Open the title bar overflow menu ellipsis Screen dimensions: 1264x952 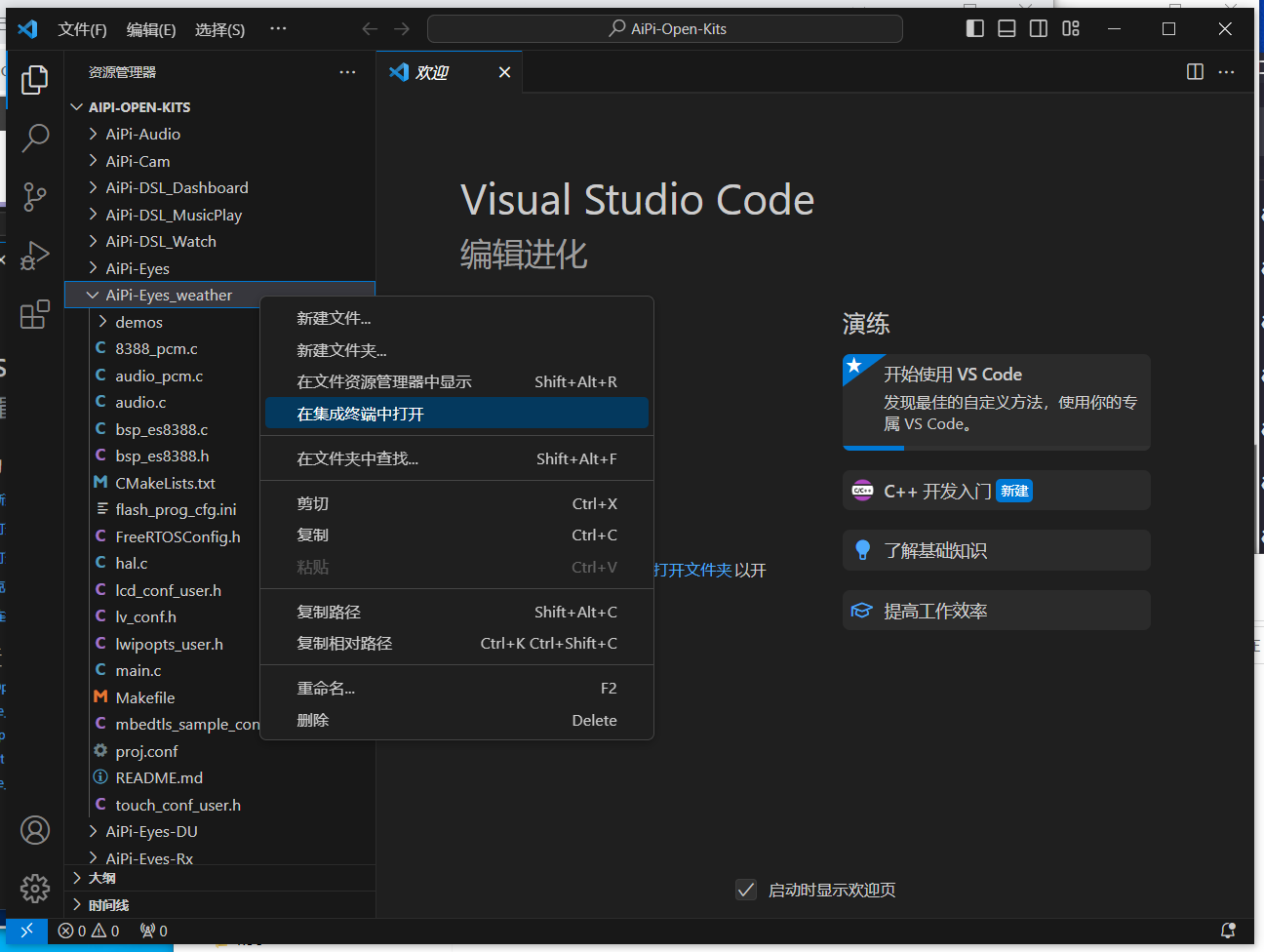pyautogui.click(x=278, y=28)
